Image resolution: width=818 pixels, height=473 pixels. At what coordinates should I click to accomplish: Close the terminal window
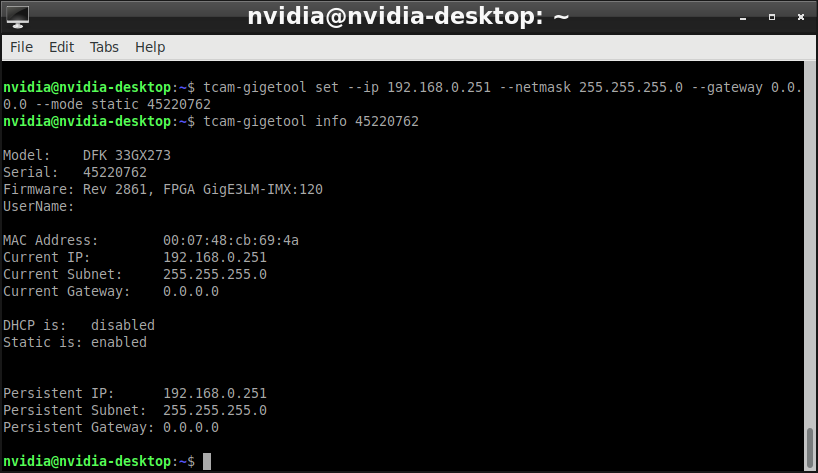[801, 17]
